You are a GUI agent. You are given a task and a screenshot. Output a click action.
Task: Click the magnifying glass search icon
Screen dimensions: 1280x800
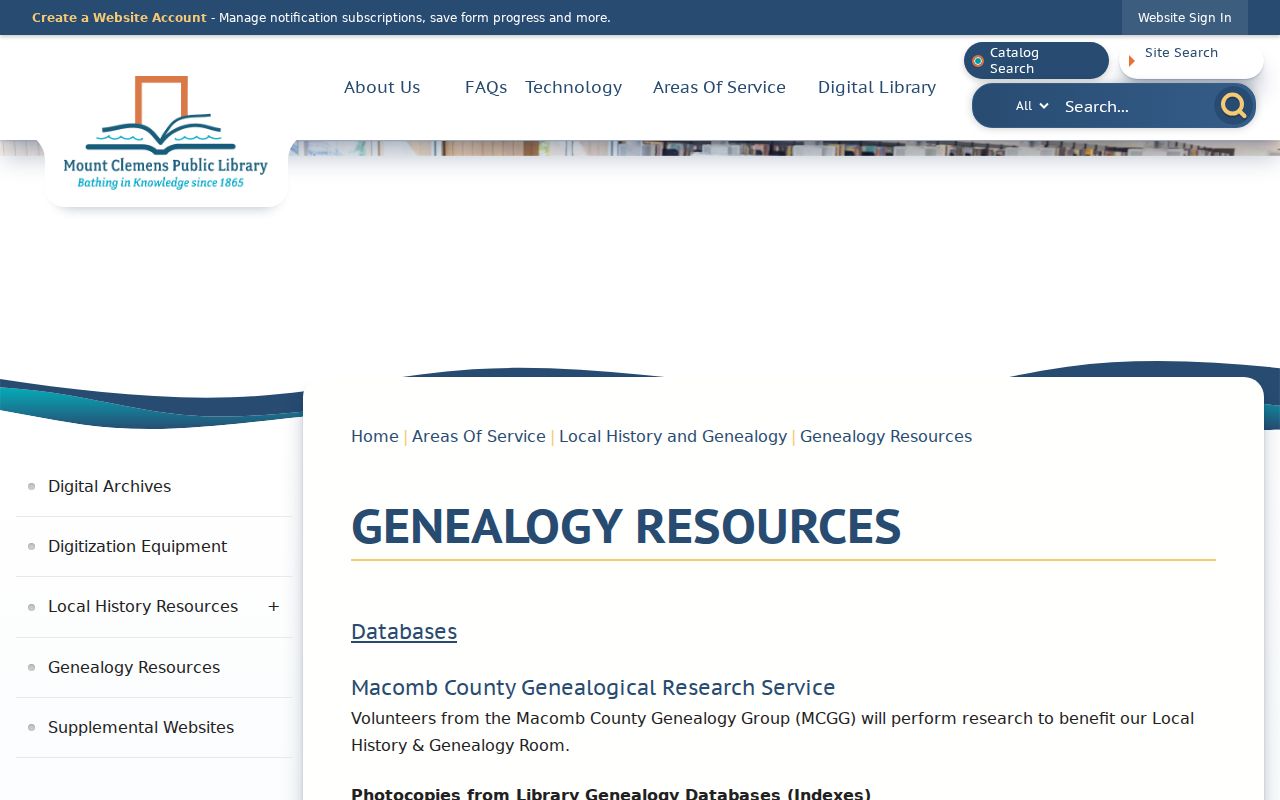click(1233, 105)
